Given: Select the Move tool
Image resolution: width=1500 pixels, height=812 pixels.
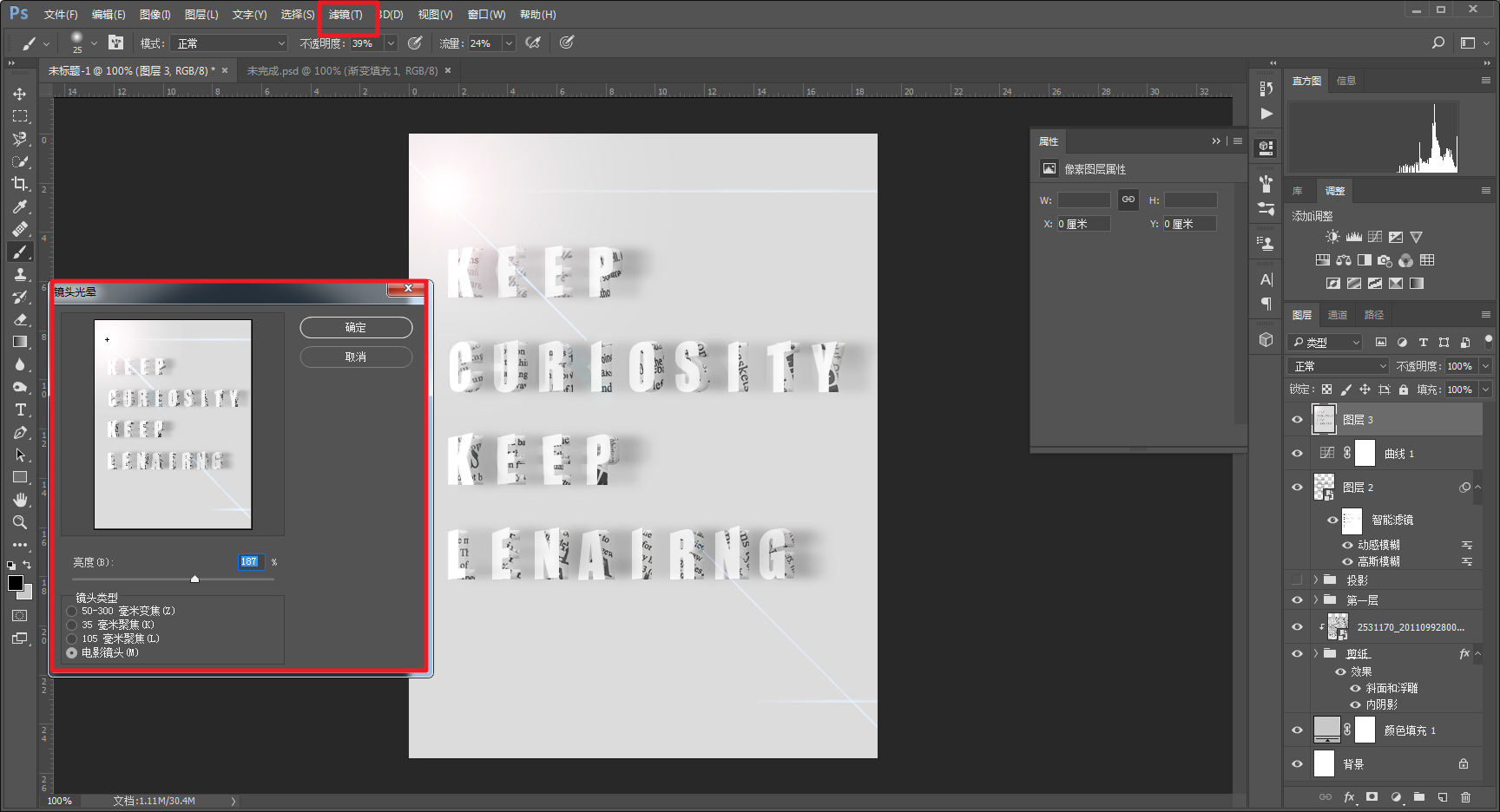Looking at the screenshot, I should [x=19, y=94].
